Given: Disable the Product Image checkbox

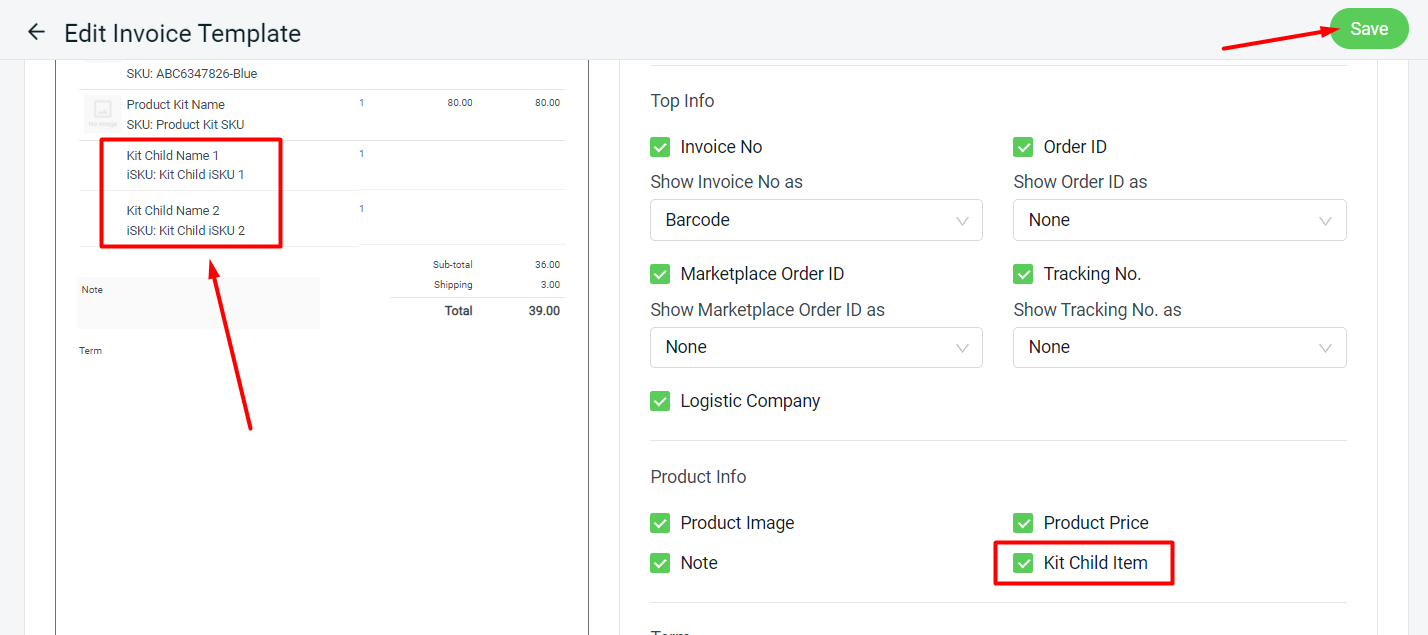Looking at the screenshot, I should click(660, 523).
